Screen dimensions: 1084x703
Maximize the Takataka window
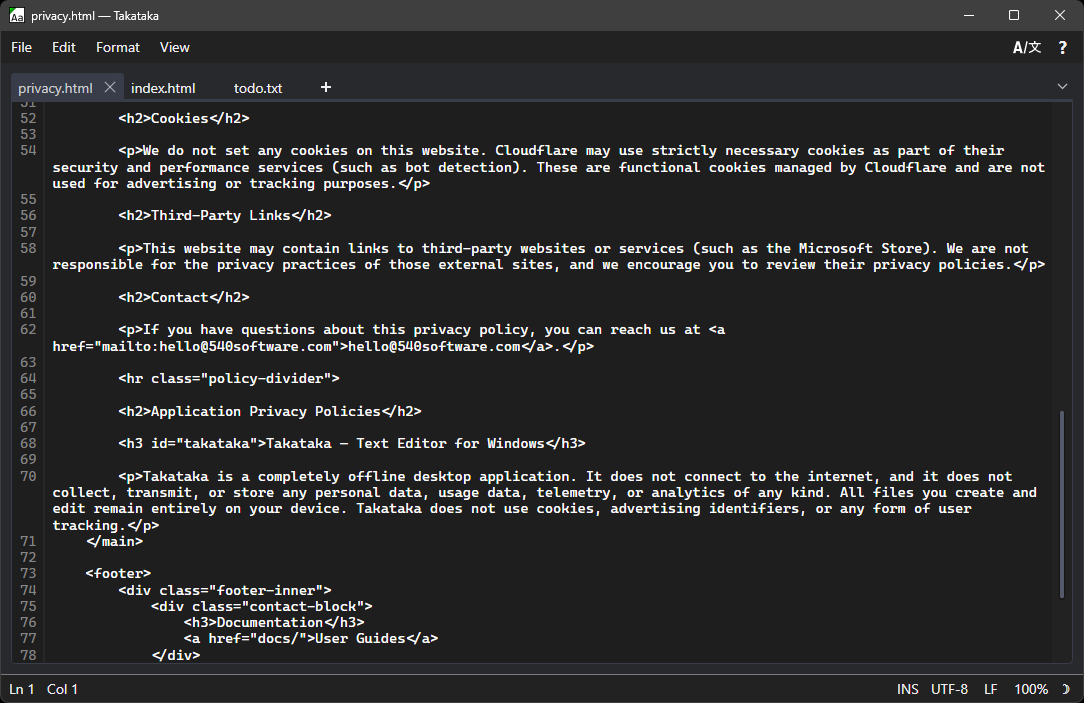(1014, 15)
